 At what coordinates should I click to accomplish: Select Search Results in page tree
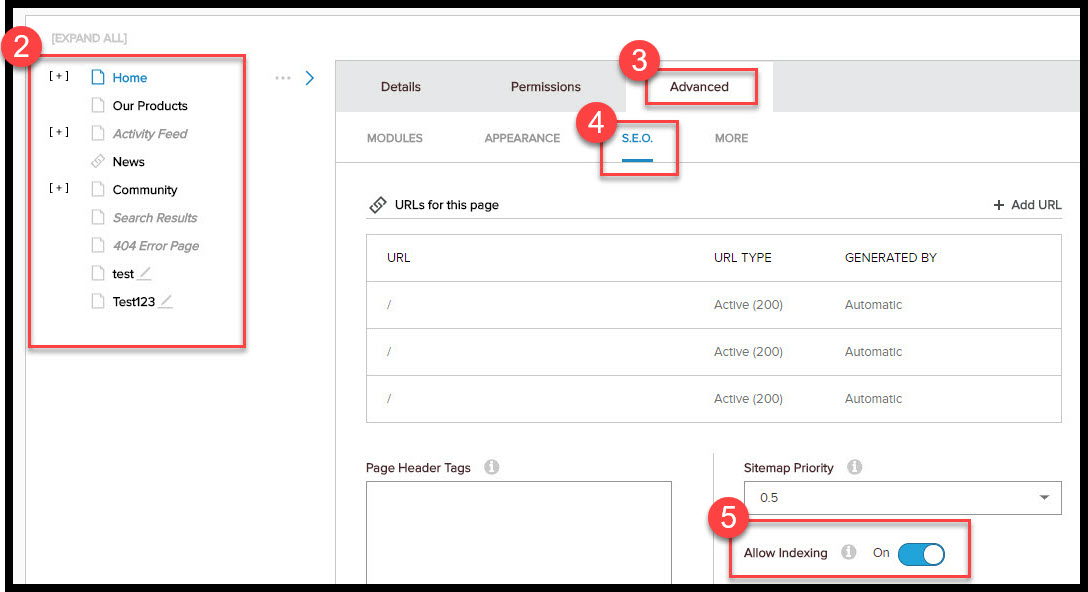tap(155, 217)
